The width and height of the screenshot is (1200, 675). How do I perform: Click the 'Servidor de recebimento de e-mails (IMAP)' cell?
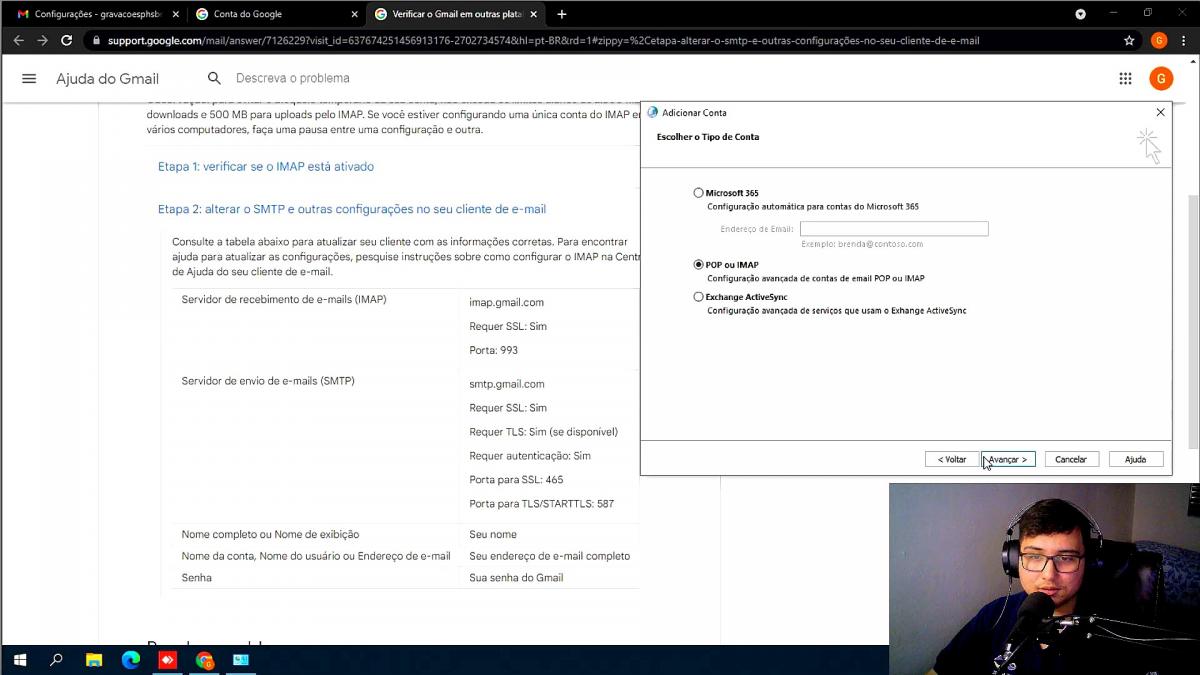click(284, 299)
